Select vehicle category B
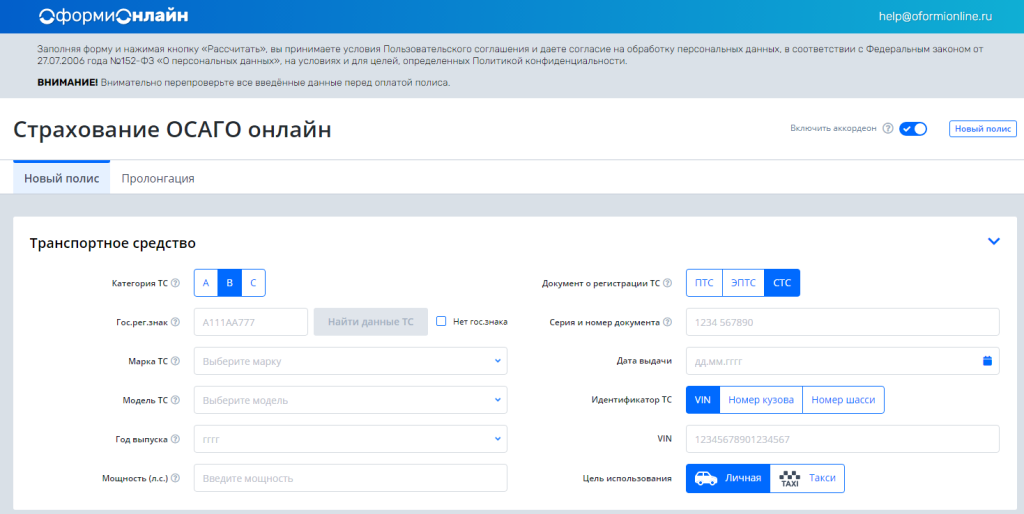The image size is (1024, 514). [229, 283]
